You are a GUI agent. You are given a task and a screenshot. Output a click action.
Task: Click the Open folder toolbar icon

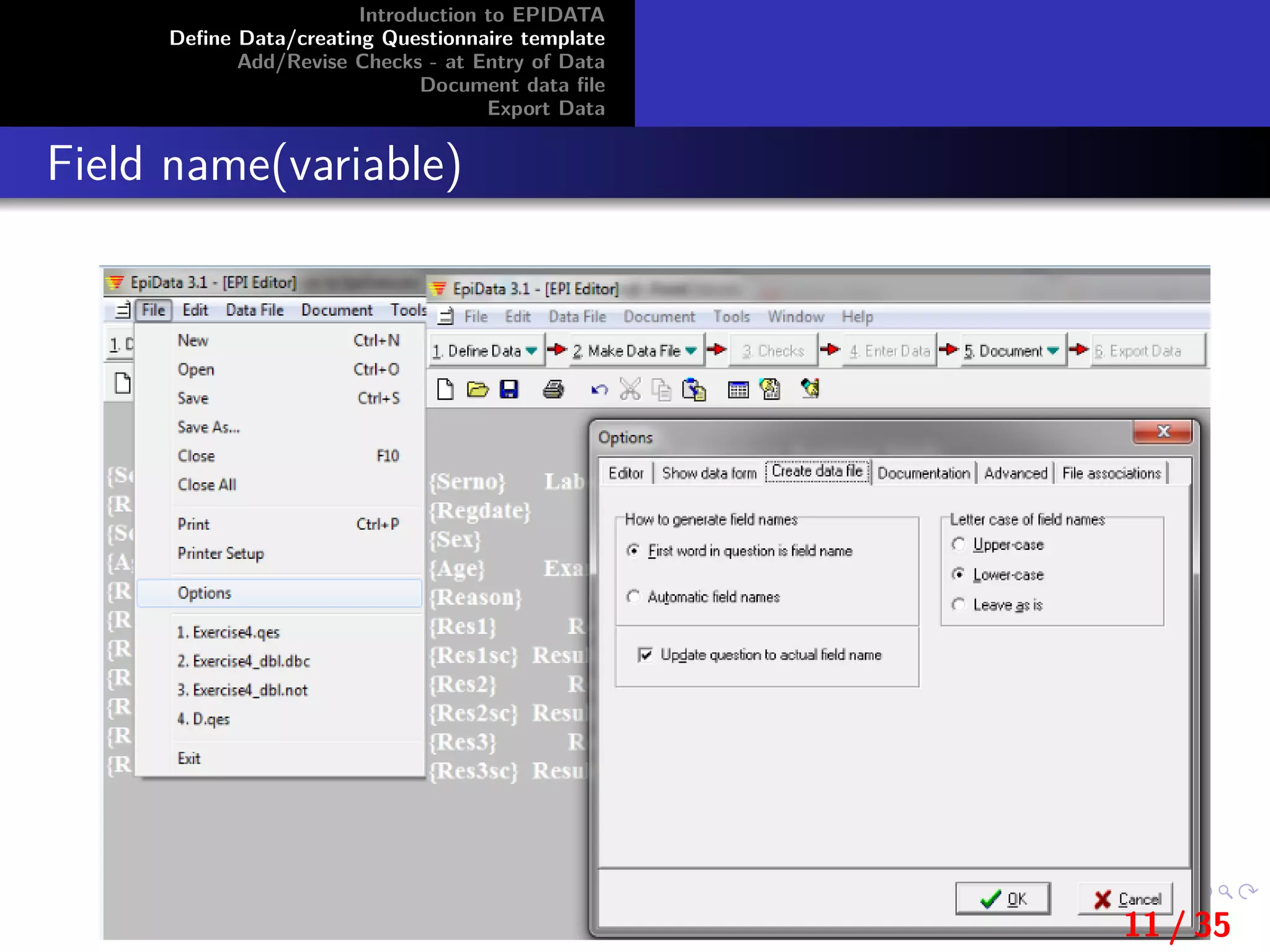pos(477,389)
